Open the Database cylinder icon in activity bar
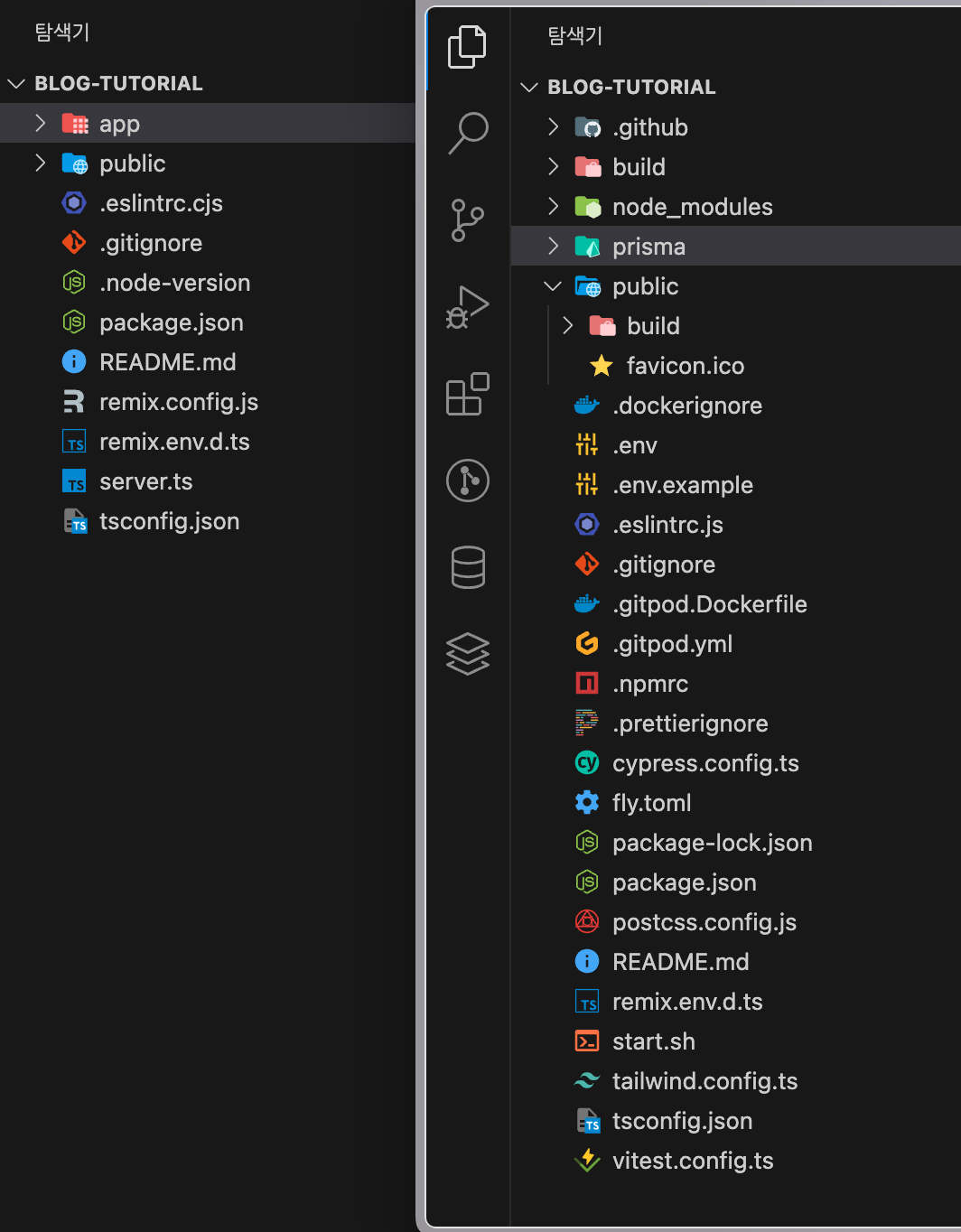 (468, 567)
